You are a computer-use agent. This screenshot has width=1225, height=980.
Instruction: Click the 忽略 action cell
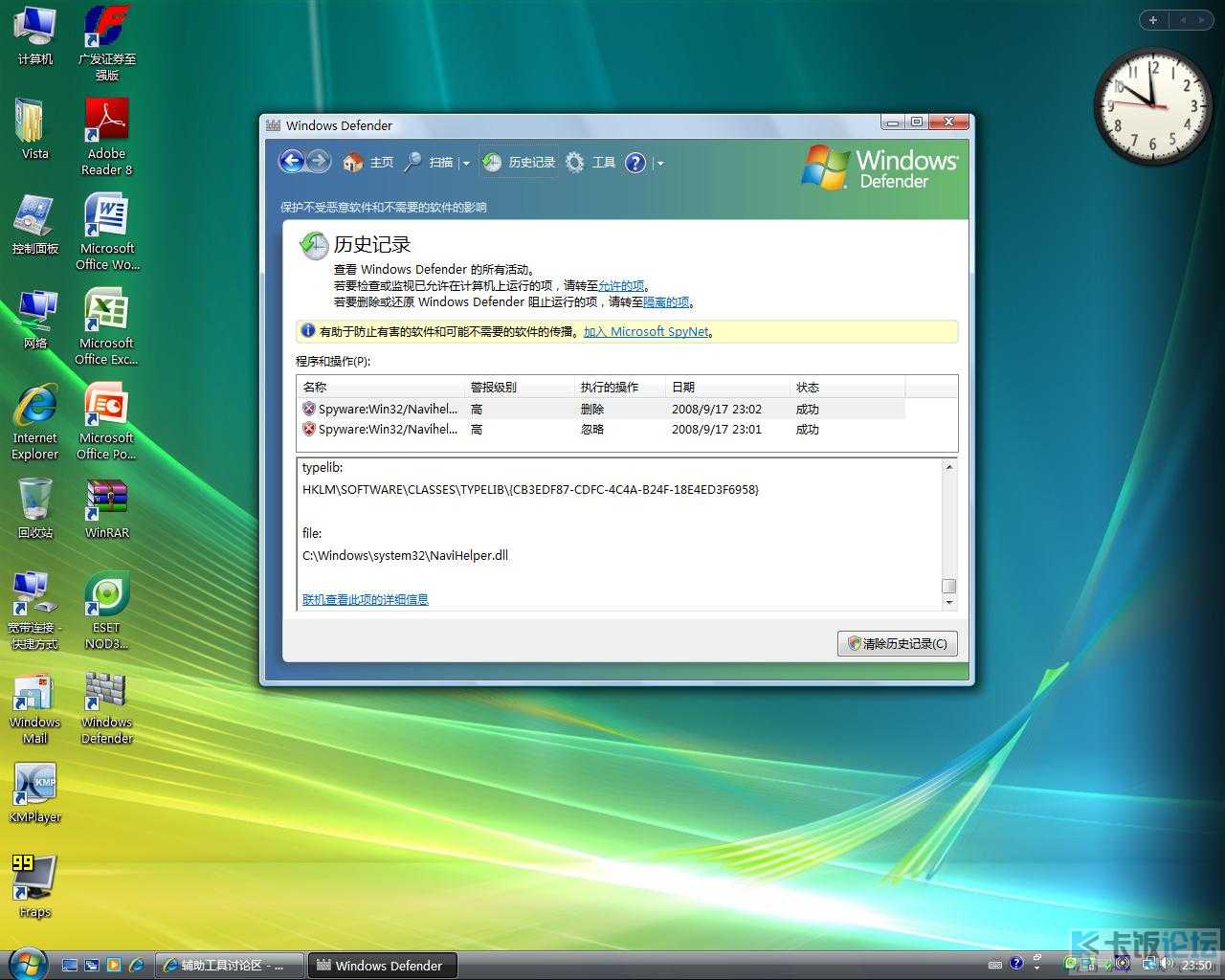pyautogui.click(x=592, y=429)
